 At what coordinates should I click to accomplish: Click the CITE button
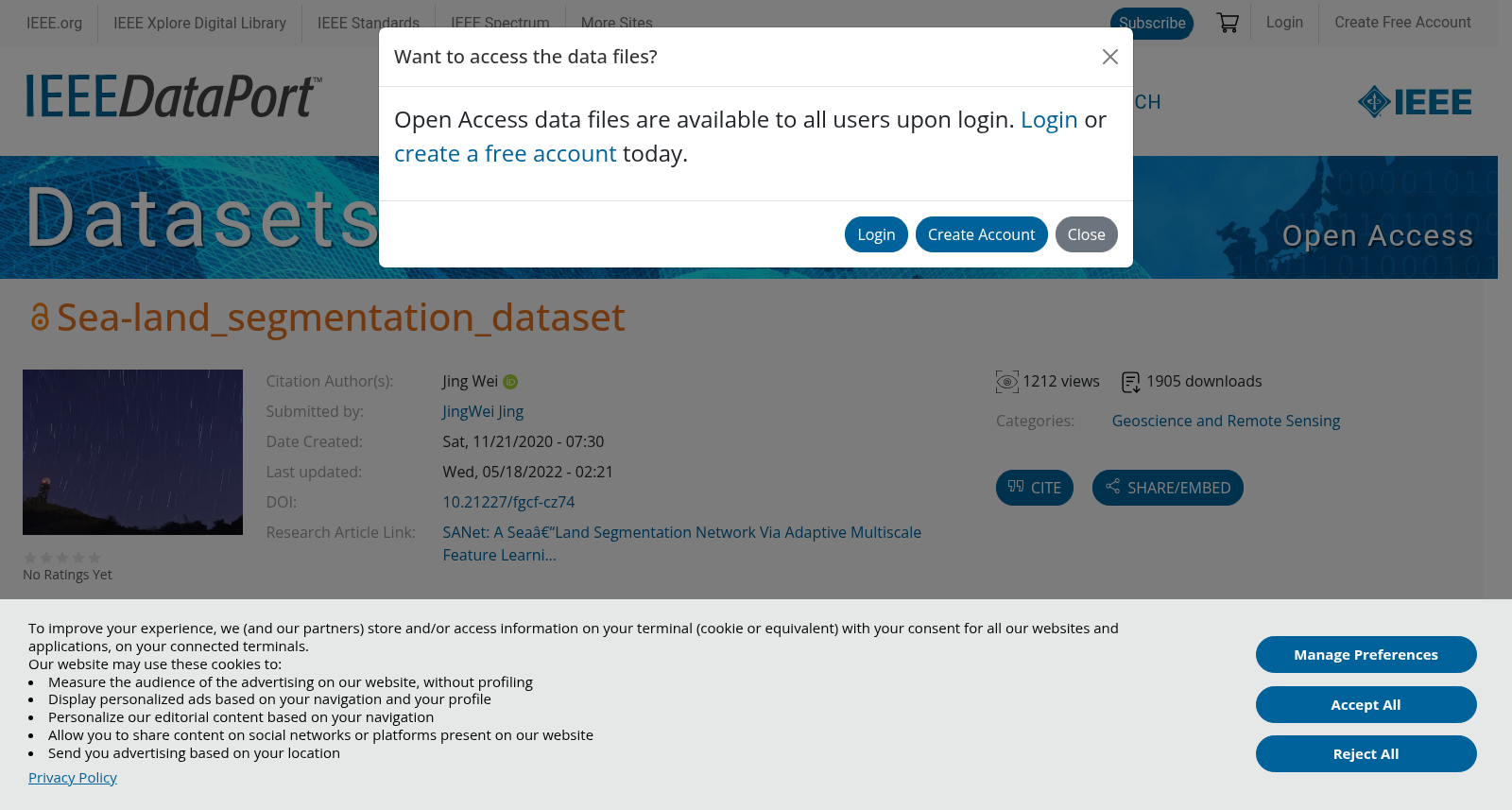pyautogui.click(x=1034, y=488)
